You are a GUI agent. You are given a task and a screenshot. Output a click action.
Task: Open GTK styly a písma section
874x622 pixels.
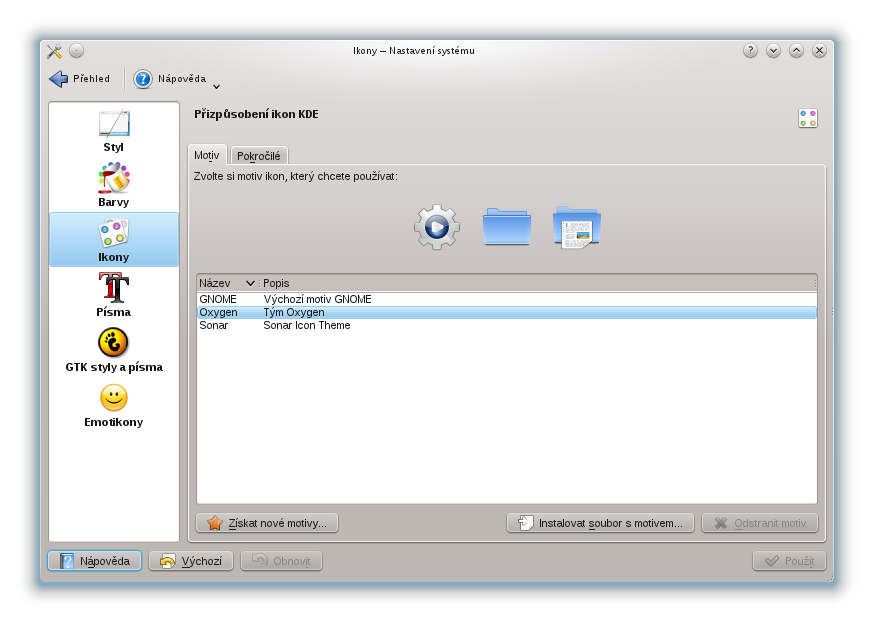pos(114,350)
